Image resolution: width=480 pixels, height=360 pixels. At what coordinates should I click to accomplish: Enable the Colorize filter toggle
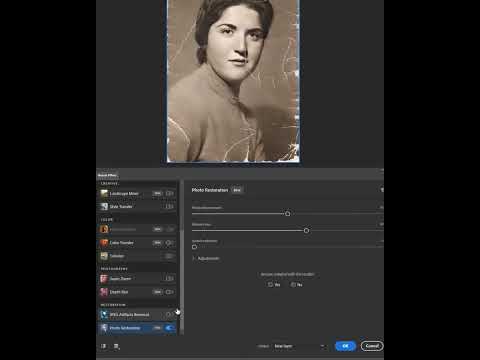coord(170,256)
